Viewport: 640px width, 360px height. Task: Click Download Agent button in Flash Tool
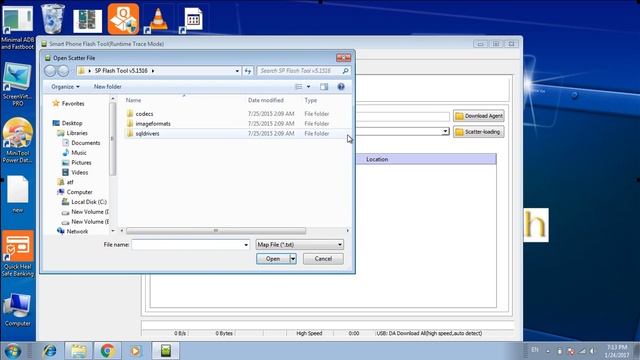tap(479, 116)
